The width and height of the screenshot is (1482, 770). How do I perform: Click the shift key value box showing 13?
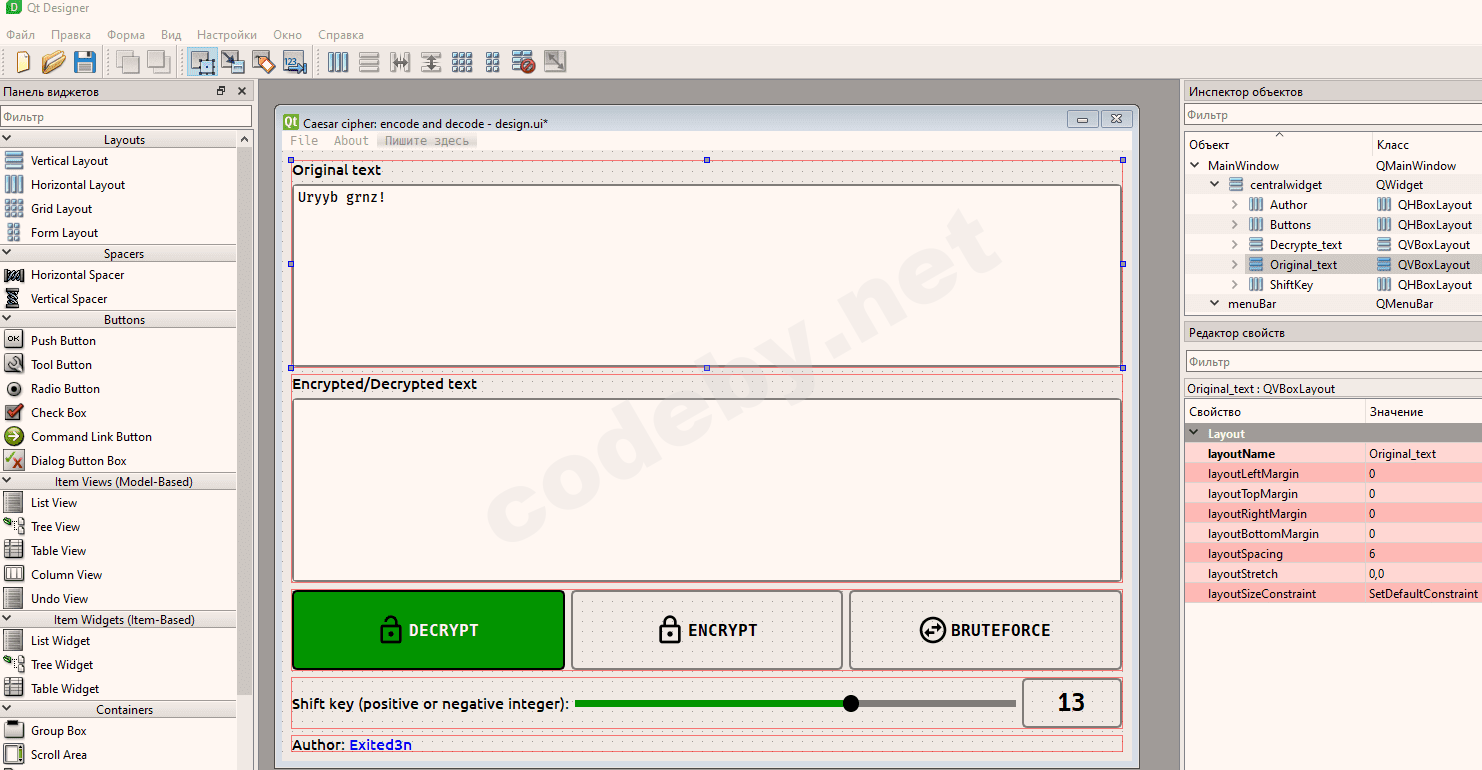click(x=1072, y=703)
